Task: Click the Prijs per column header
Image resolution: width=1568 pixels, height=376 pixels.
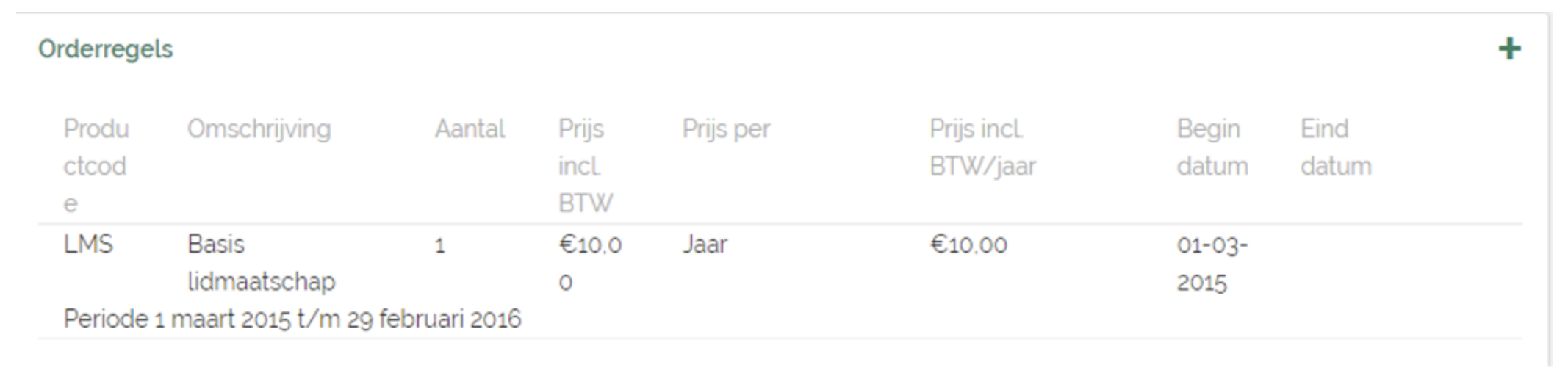Action: [x=726, y=129]
